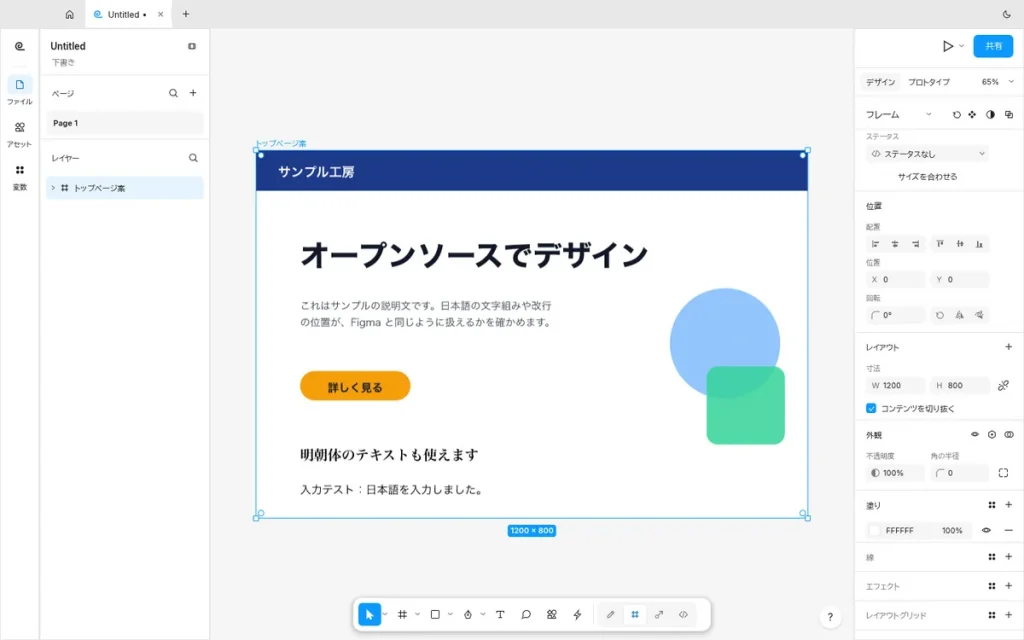Screen dimensions: 1024x640
Task: Click the Untitled file name
Action: pyautogui.click(x=68, y=46)
